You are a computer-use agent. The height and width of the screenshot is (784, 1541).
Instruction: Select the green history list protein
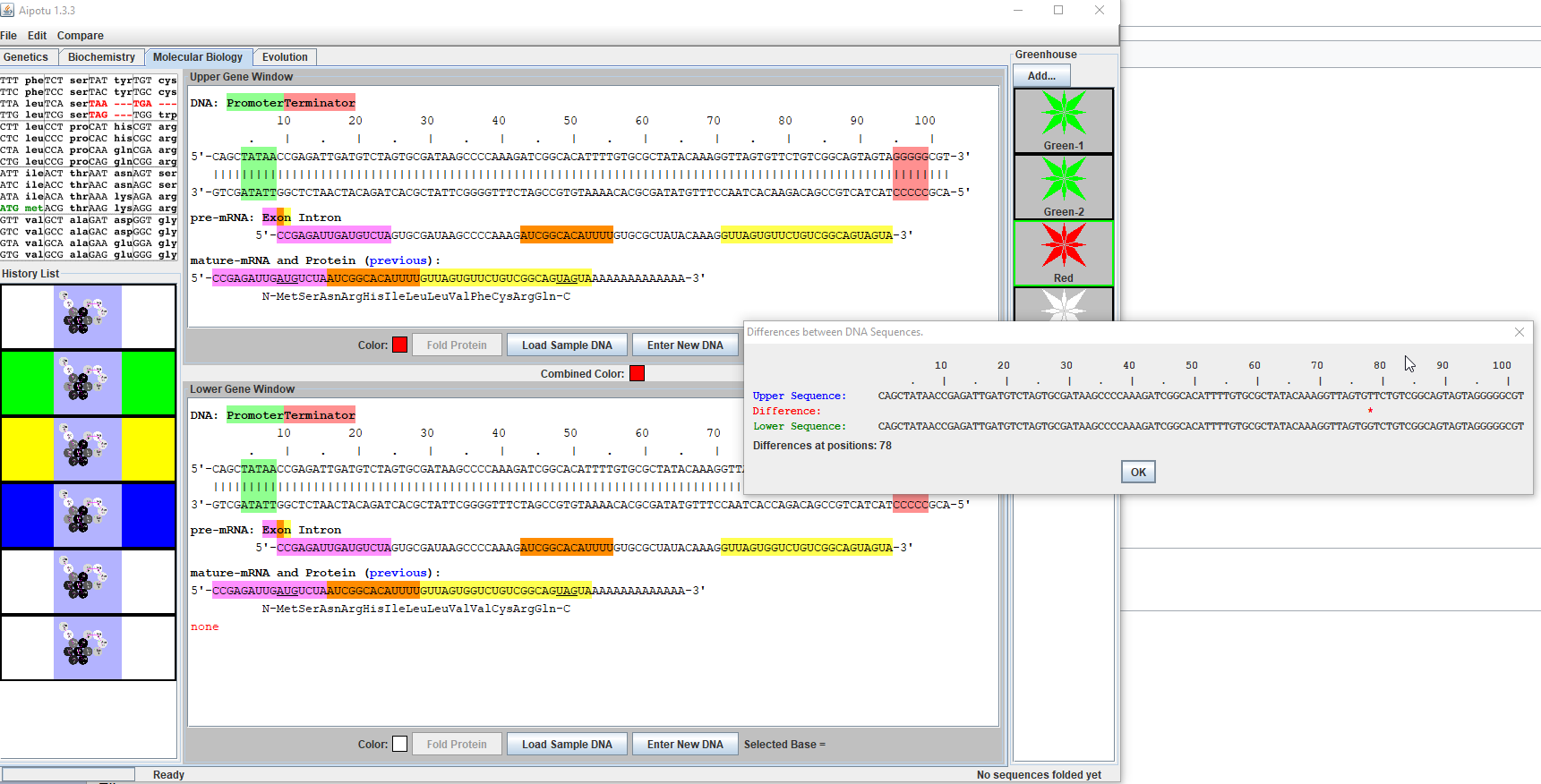(x=88, y=383)
